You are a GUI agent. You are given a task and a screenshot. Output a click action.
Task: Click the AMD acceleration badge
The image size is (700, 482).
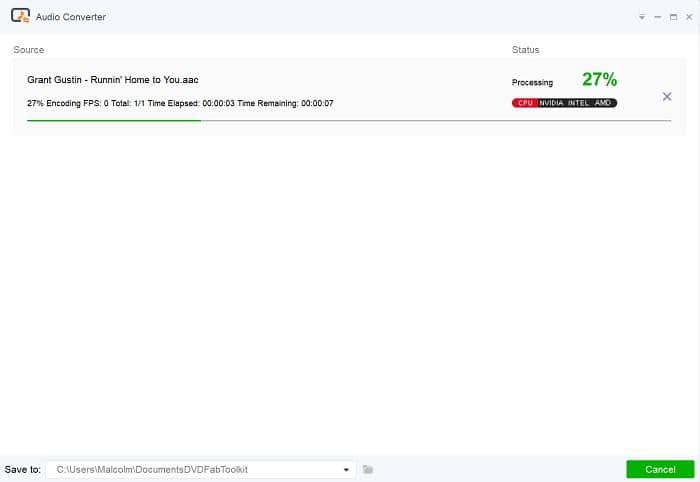(x=603, y=103)
